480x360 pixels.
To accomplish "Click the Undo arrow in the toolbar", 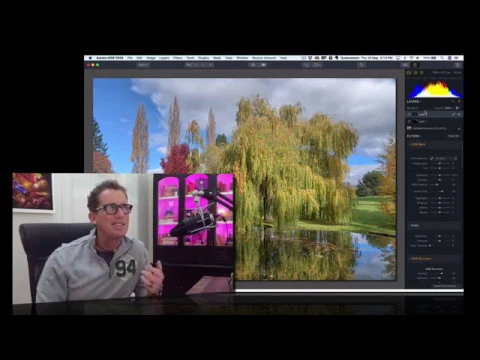I will (x=307, y=65).
